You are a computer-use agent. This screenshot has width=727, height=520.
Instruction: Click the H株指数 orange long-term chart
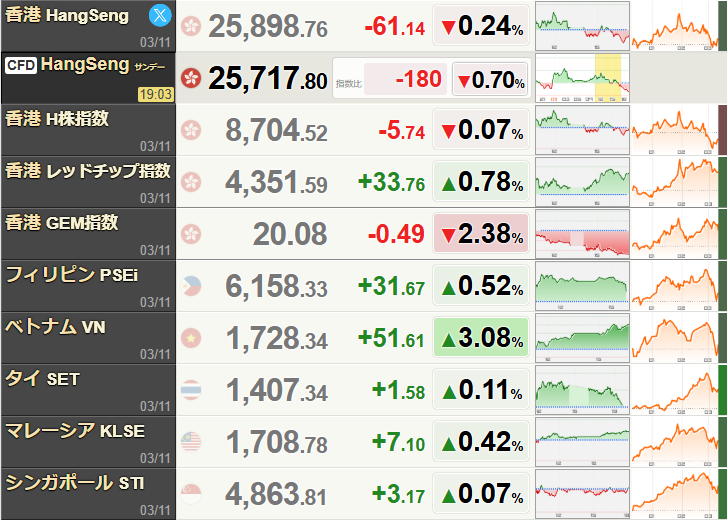pos(674,130)
